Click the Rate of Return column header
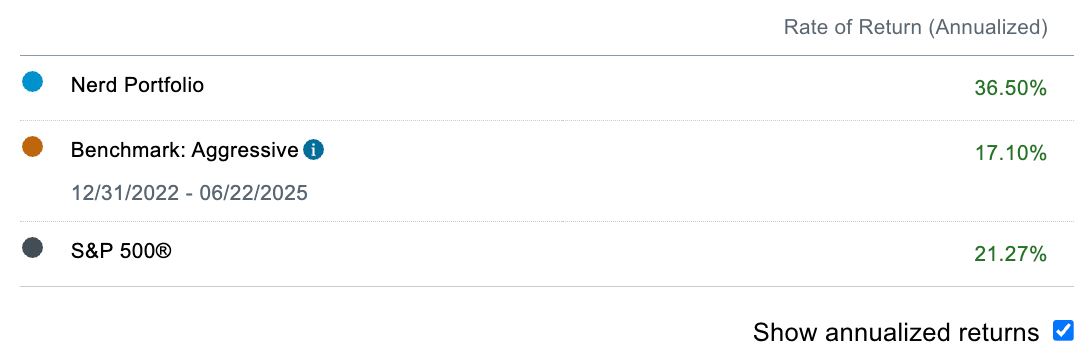Viewport: 1091px width, 360px height. [x=916, y=27]
